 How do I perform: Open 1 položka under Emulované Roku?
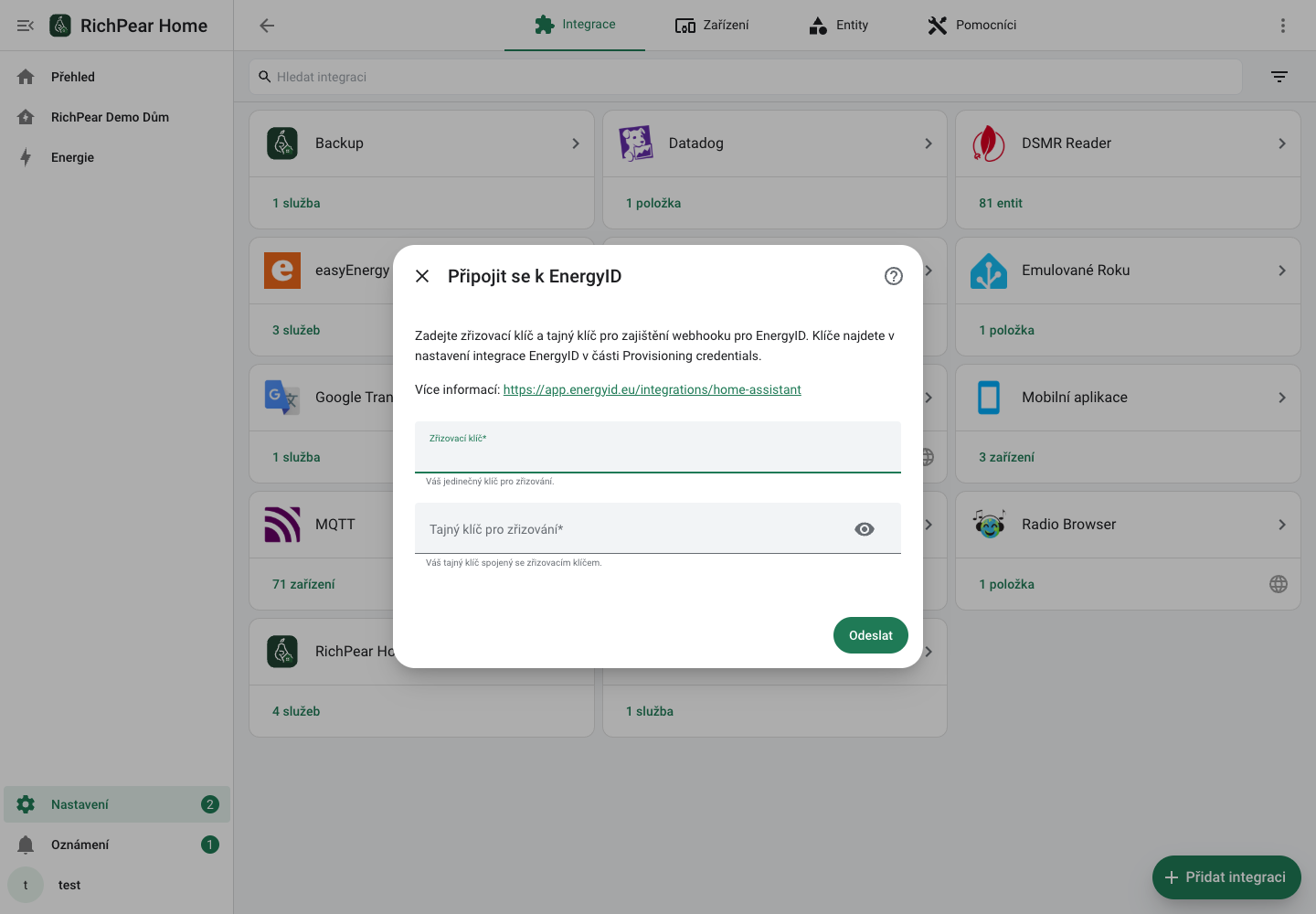1006,330
